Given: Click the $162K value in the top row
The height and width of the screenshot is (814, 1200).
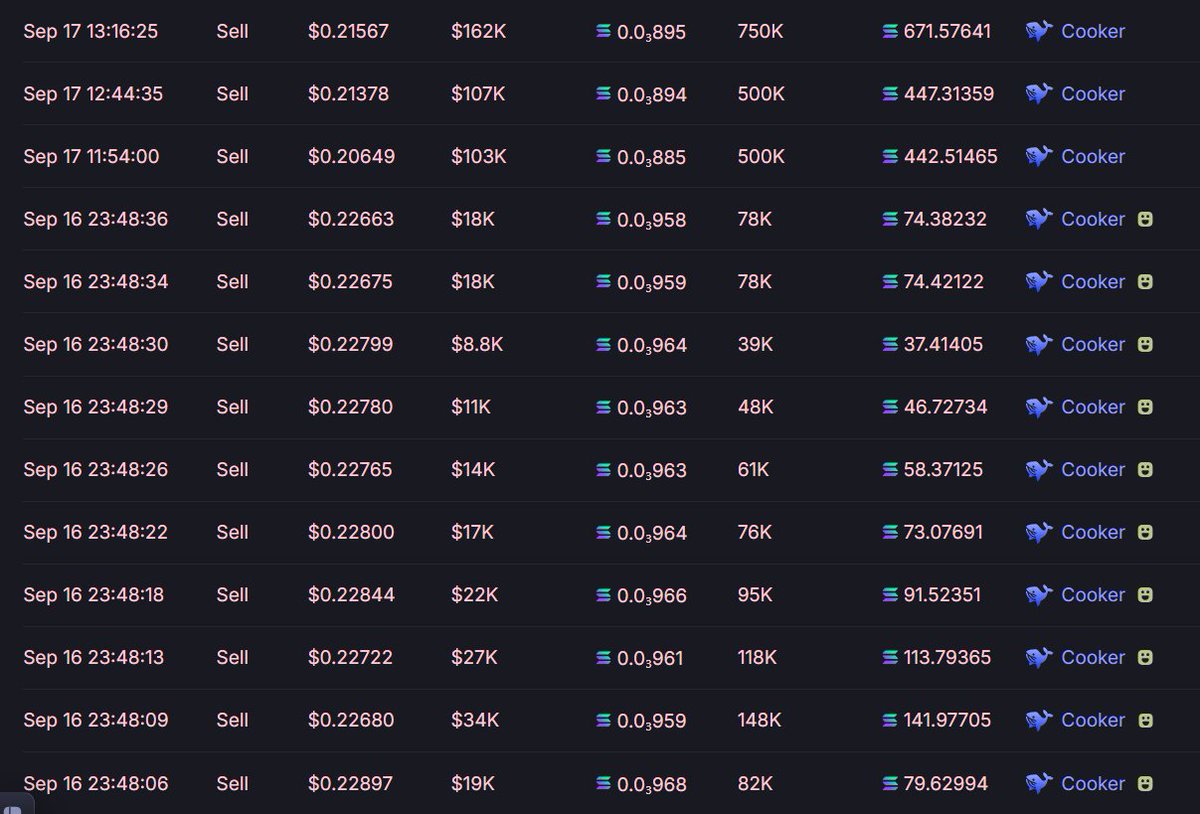Looking at the screenshot, I should point(478,32).
